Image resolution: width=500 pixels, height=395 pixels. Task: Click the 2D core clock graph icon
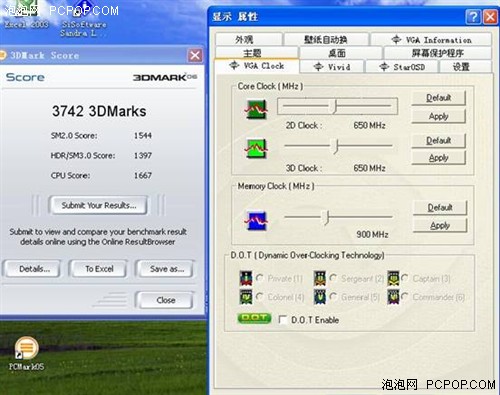256,109
